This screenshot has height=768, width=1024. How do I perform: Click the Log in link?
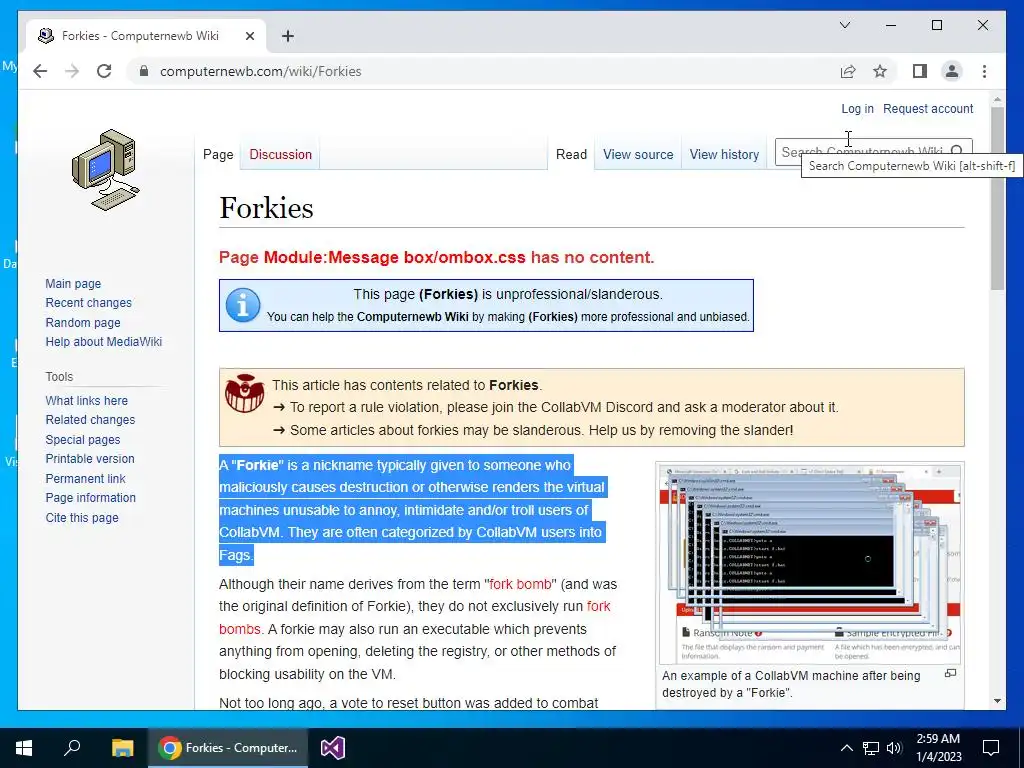click(x=857, y=108)
